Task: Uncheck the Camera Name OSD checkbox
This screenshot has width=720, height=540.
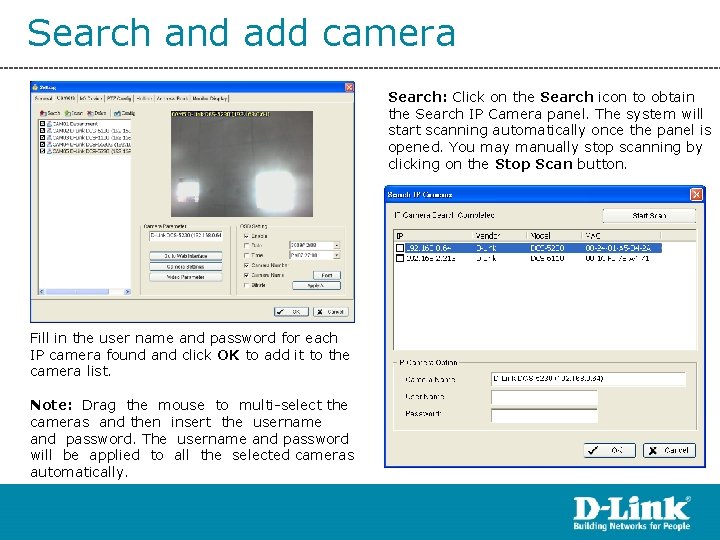Action: click(x=247, y=275)
